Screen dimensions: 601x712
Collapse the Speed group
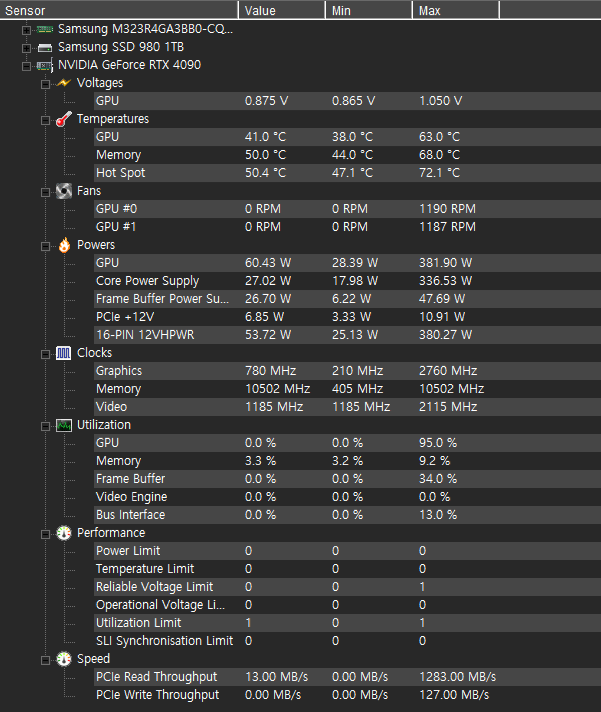coord(45,660)
